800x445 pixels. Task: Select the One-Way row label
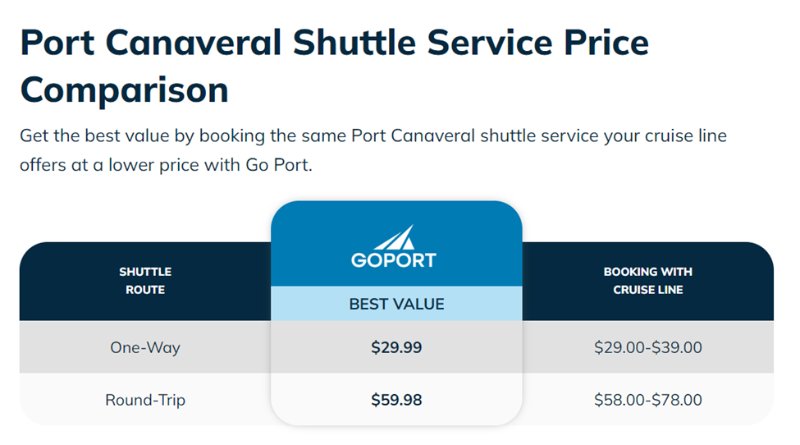pyautogui.click(x=145, y=348)
